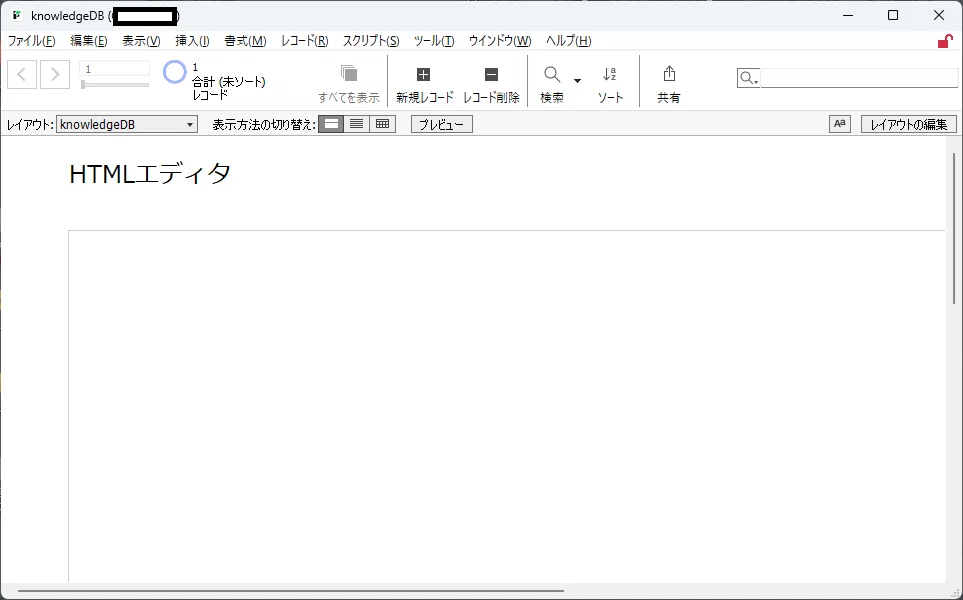
Task: Open the 共有 share icon
Action: point(669,74)
